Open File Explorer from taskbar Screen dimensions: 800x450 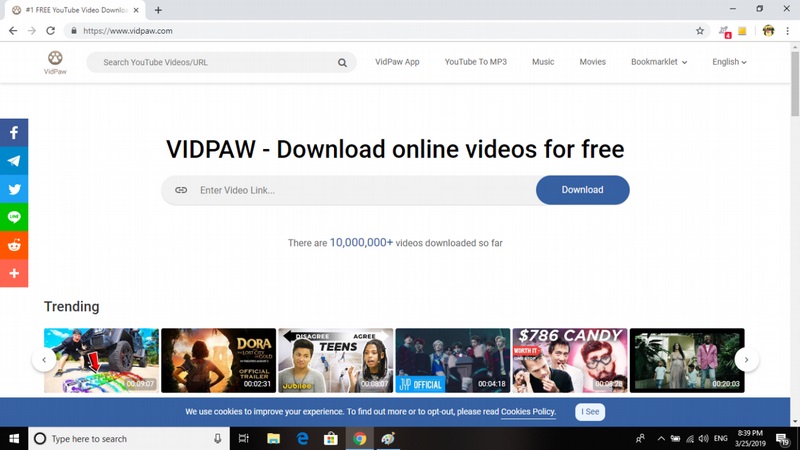pos(273,438)
